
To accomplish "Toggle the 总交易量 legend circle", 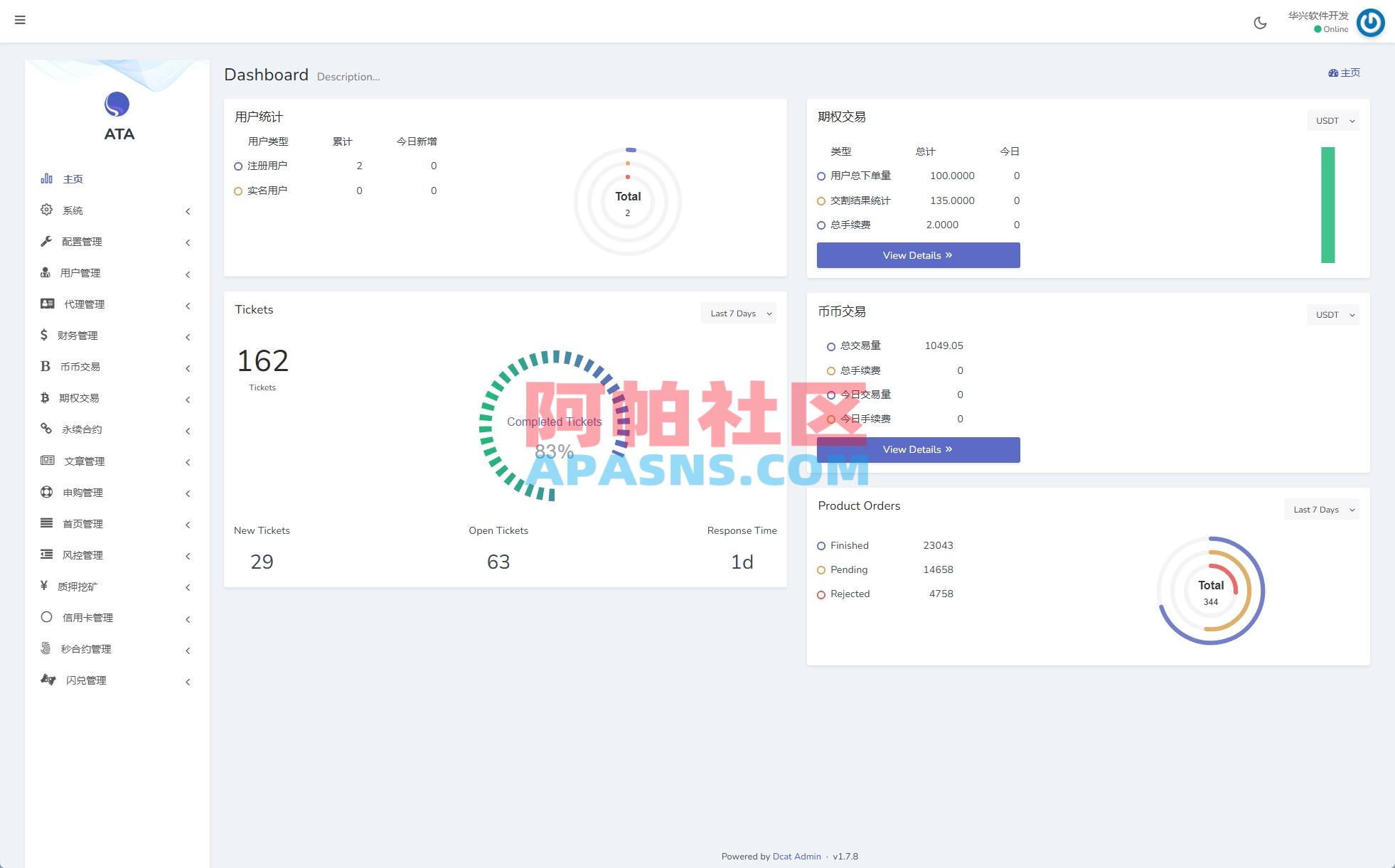I will (831, 346).
